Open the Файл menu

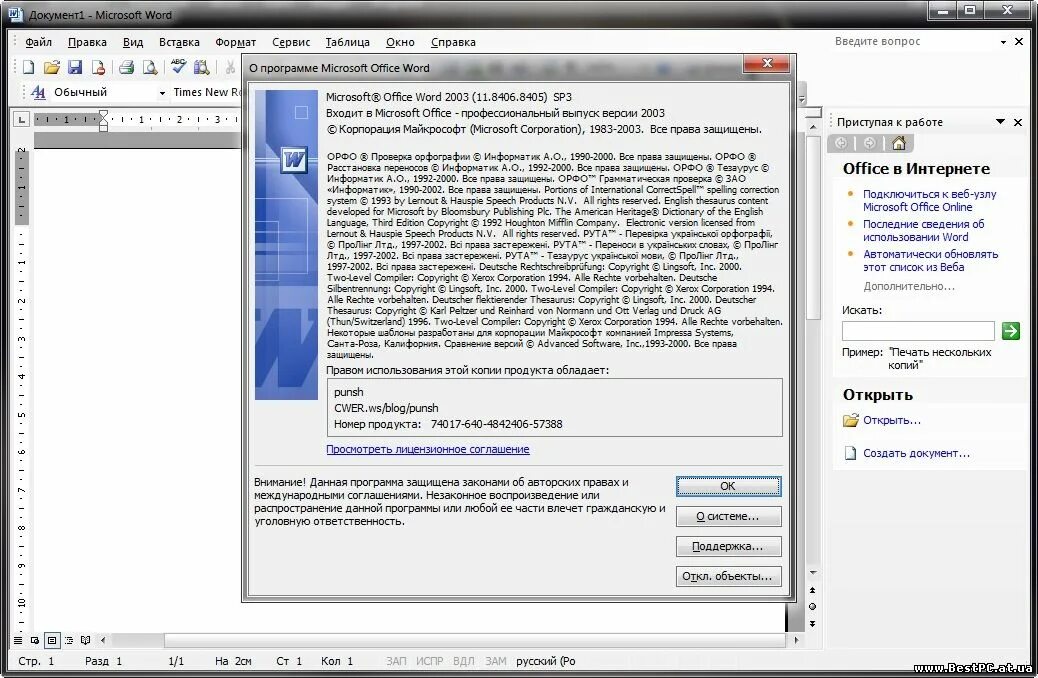click(38, 42)
